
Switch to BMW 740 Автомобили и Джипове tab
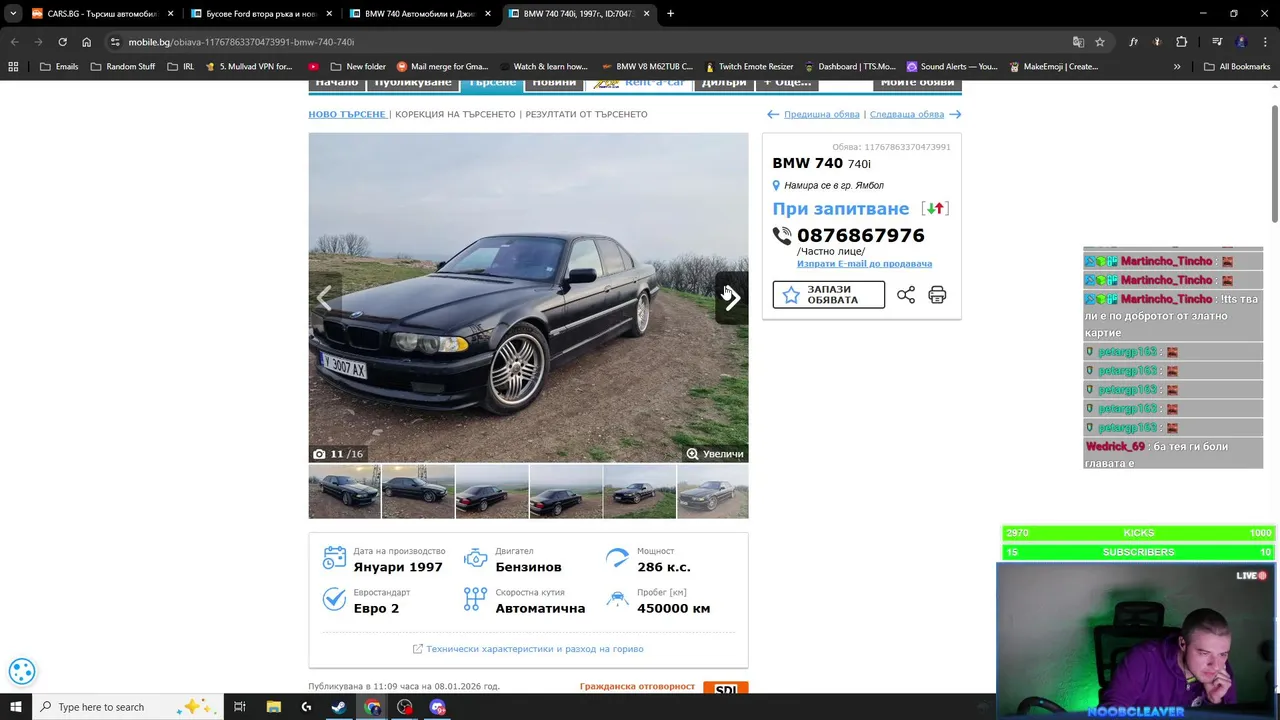click(419, 14)
